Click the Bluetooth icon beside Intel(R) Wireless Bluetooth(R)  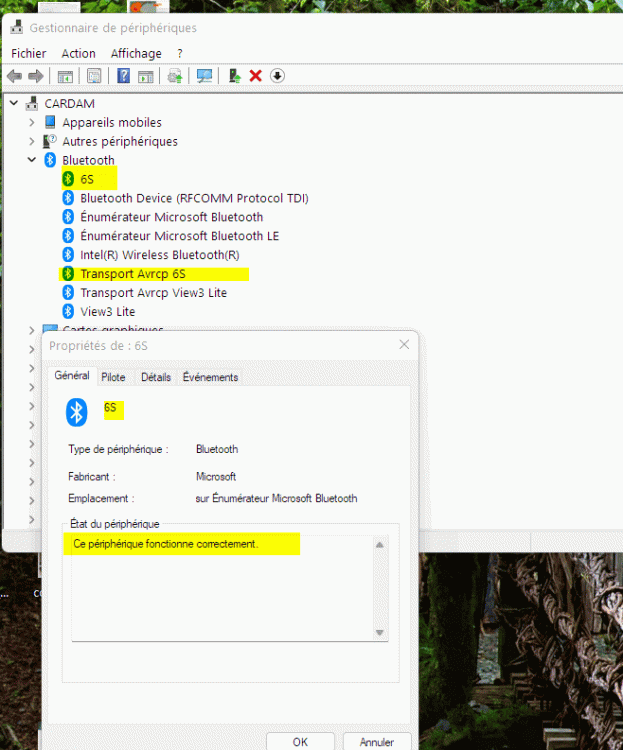tap(68, 255)
